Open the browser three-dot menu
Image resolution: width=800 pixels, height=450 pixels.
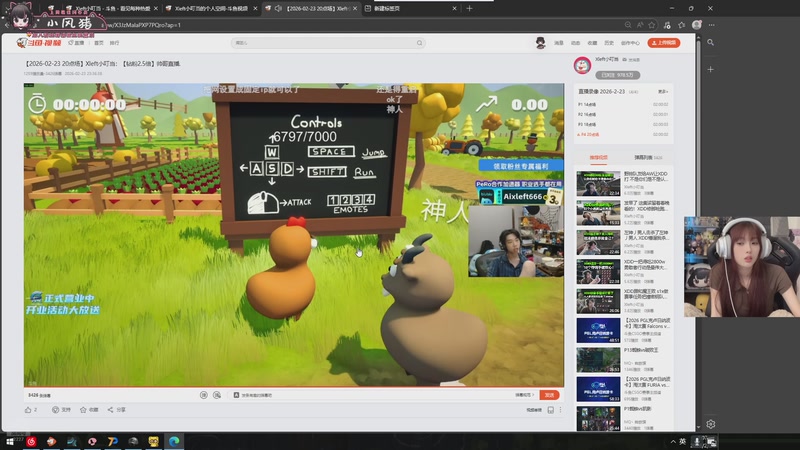(x=712, y=25)
